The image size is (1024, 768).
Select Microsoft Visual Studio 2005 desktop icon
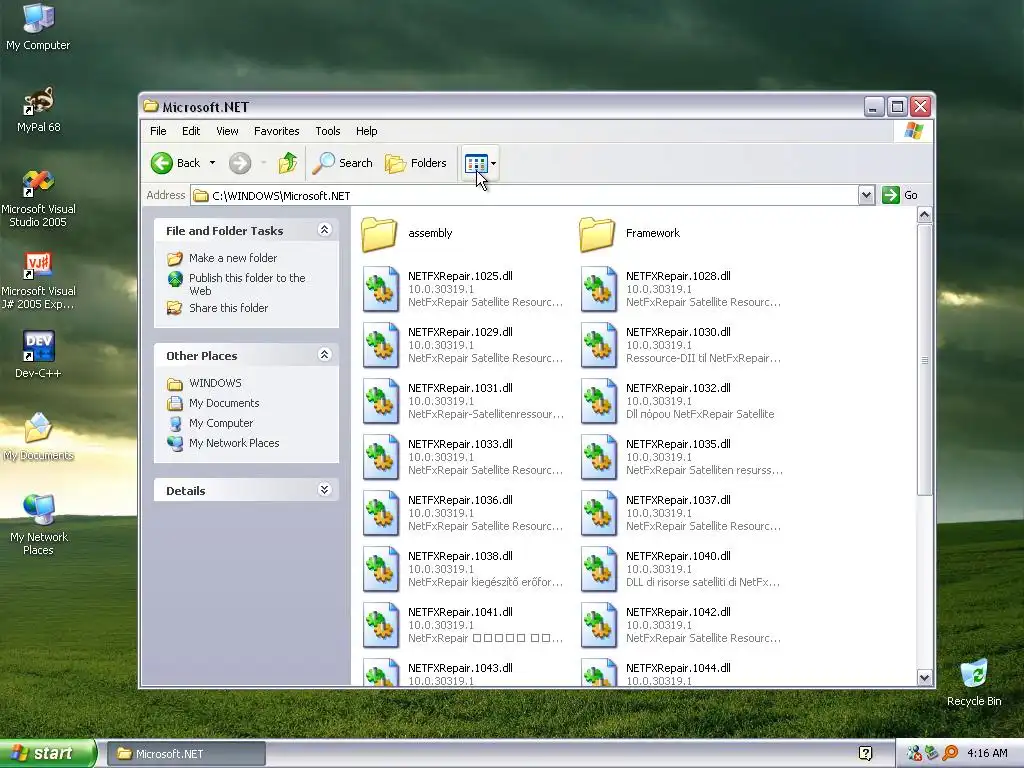(x=38, y=199)
